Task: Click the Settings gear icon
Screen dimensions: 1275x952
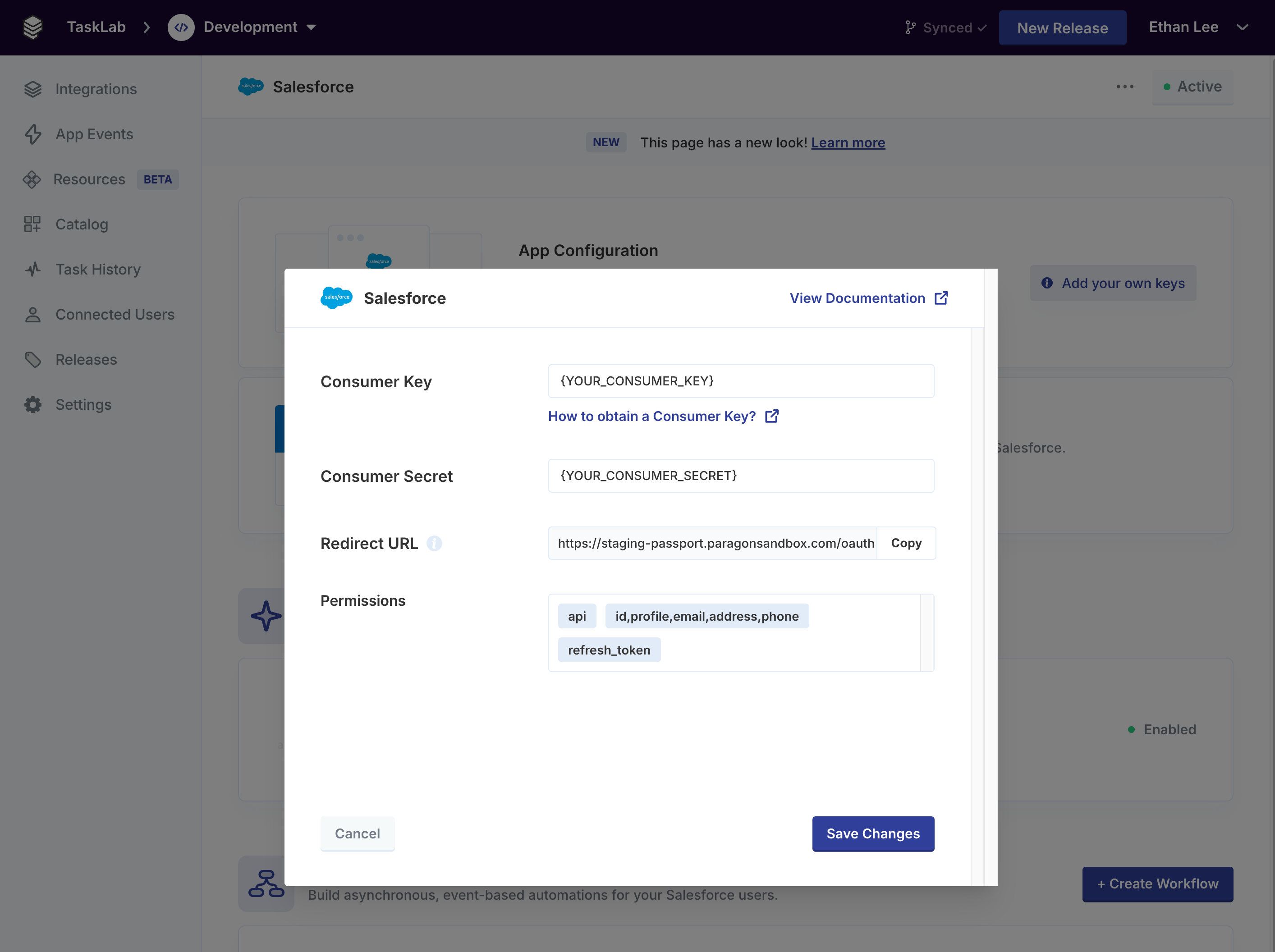Action: [x=33, y=404]
